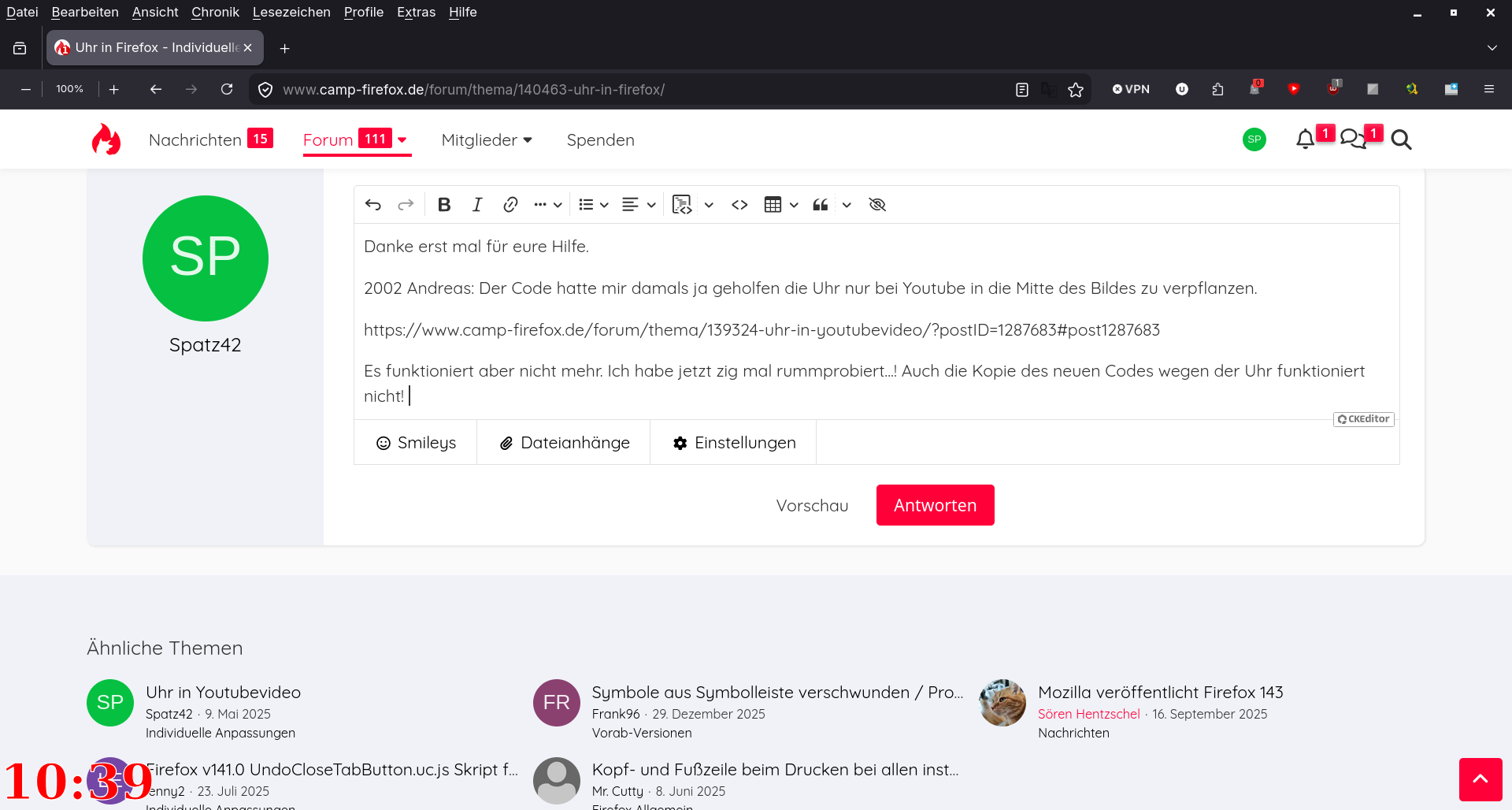The height and width of the screenshot is (810, 1512).
Task: Open the Lesezeichen menu
Action: pyautogui.click(x=291, y=13)
